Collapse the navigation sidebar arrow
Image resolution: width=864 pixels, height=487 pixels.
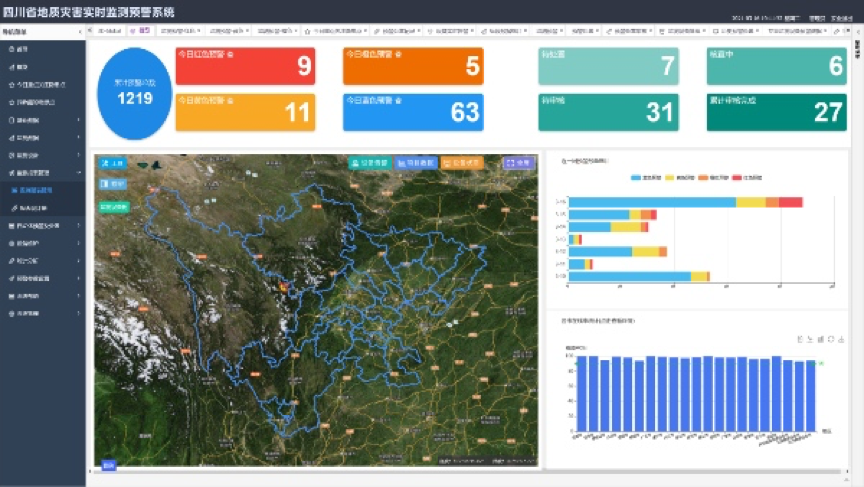point(79,32)
